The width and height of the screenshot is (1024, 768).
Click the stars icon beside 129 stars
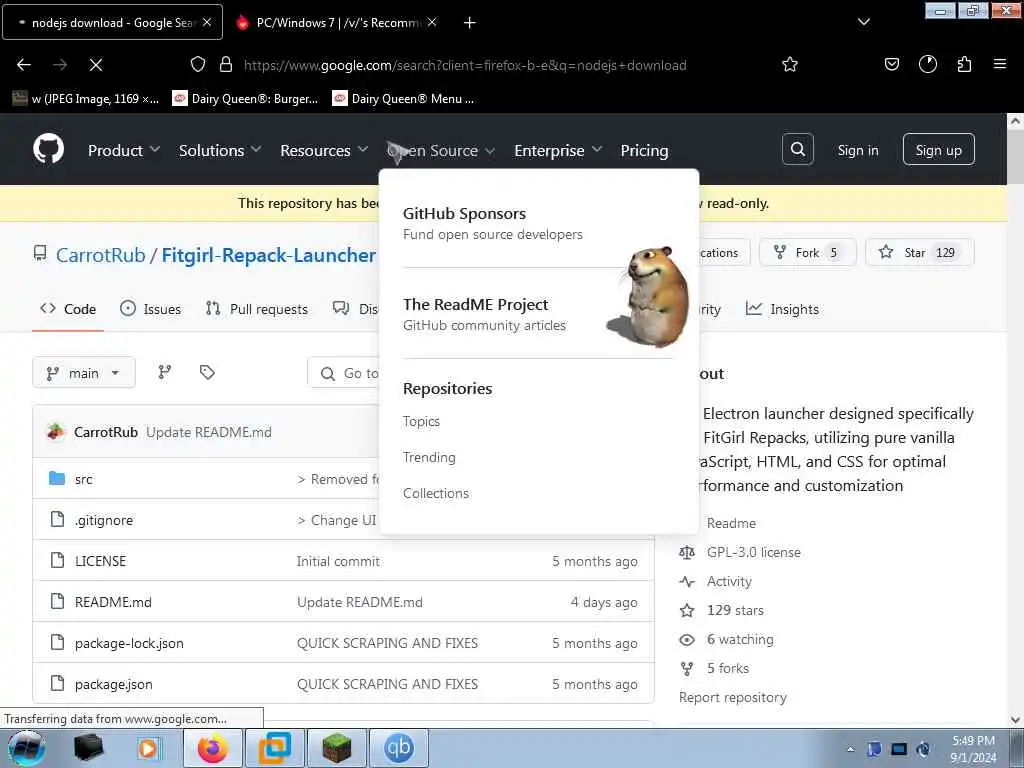click(687, 611)
